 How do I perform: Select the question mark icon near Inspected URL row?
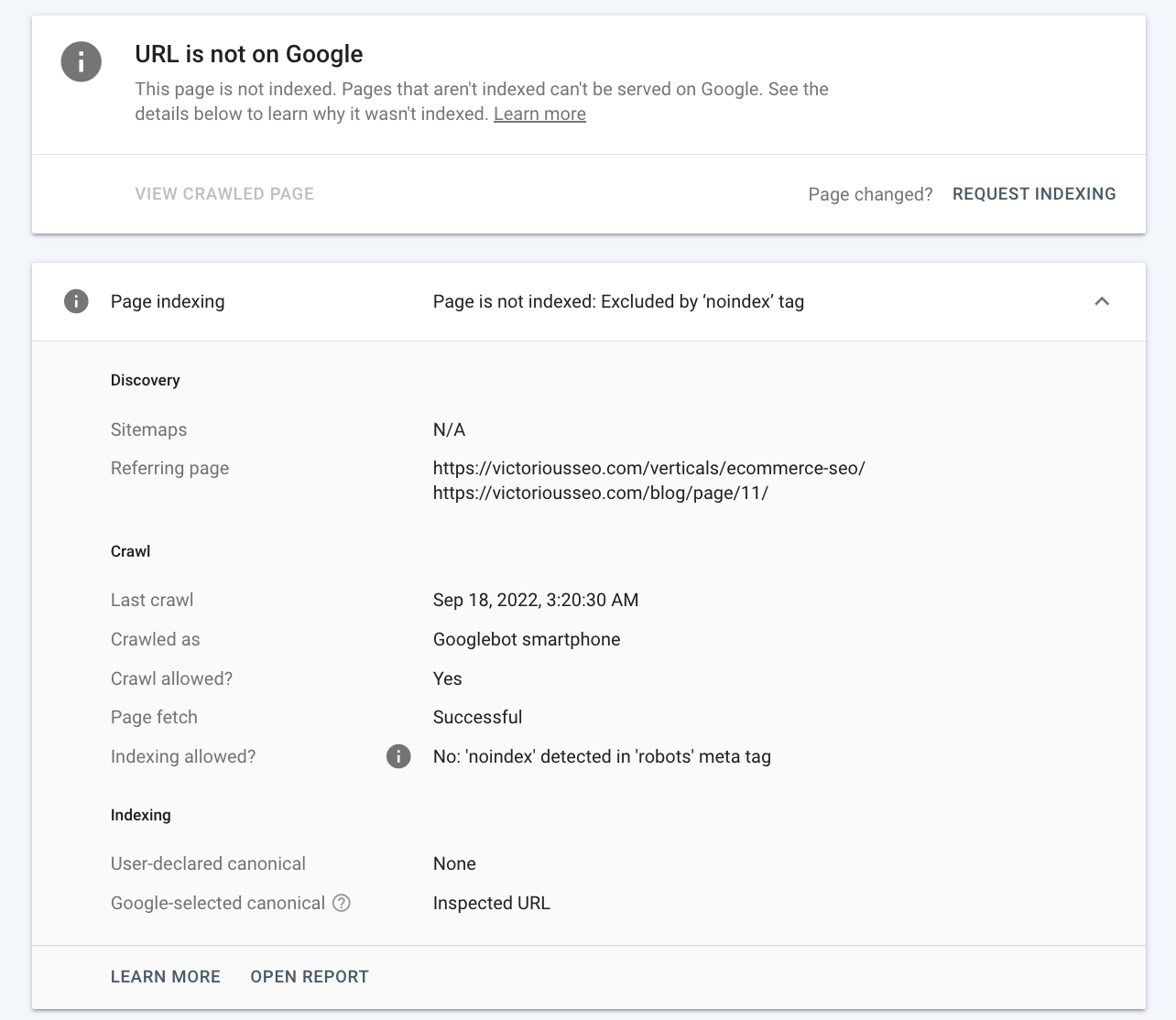tap(342, 903)
